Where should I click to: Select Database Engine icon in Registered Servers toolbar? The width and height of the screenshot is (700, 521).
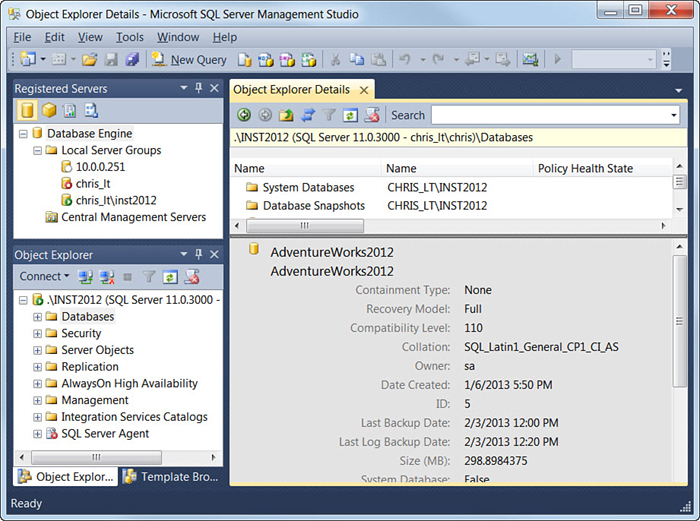27,110
